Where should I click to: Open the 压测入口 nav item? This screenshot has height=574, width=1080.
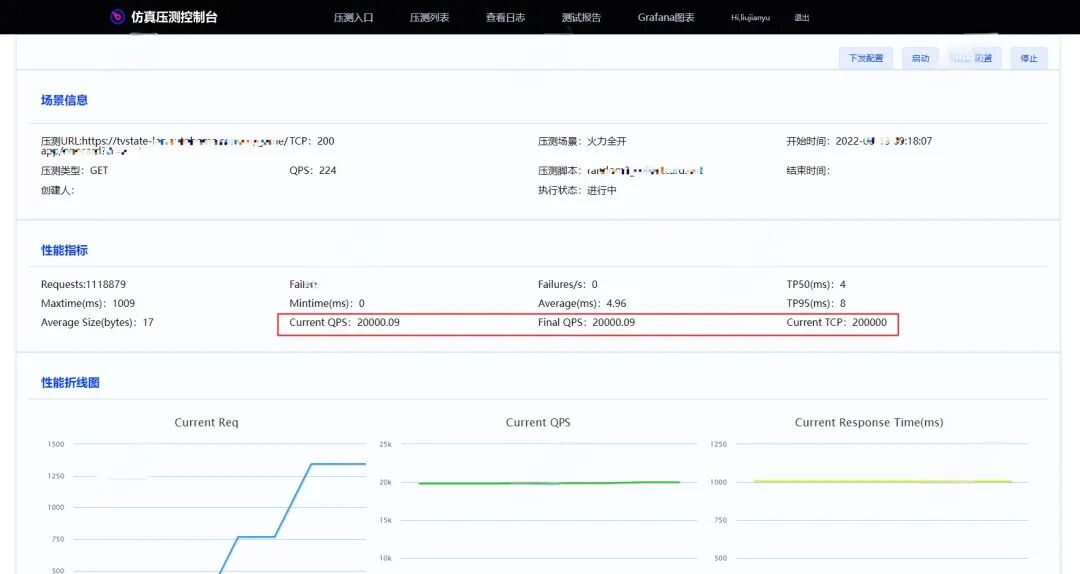click(353, 17)
